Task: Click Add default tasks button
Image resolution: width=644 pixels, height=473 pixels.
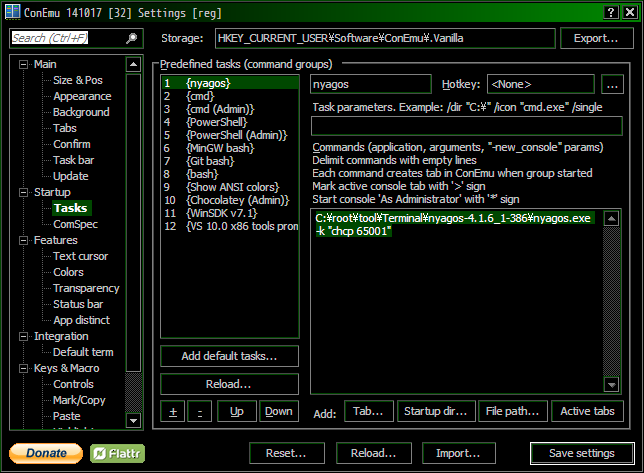Action: (229, 356)
